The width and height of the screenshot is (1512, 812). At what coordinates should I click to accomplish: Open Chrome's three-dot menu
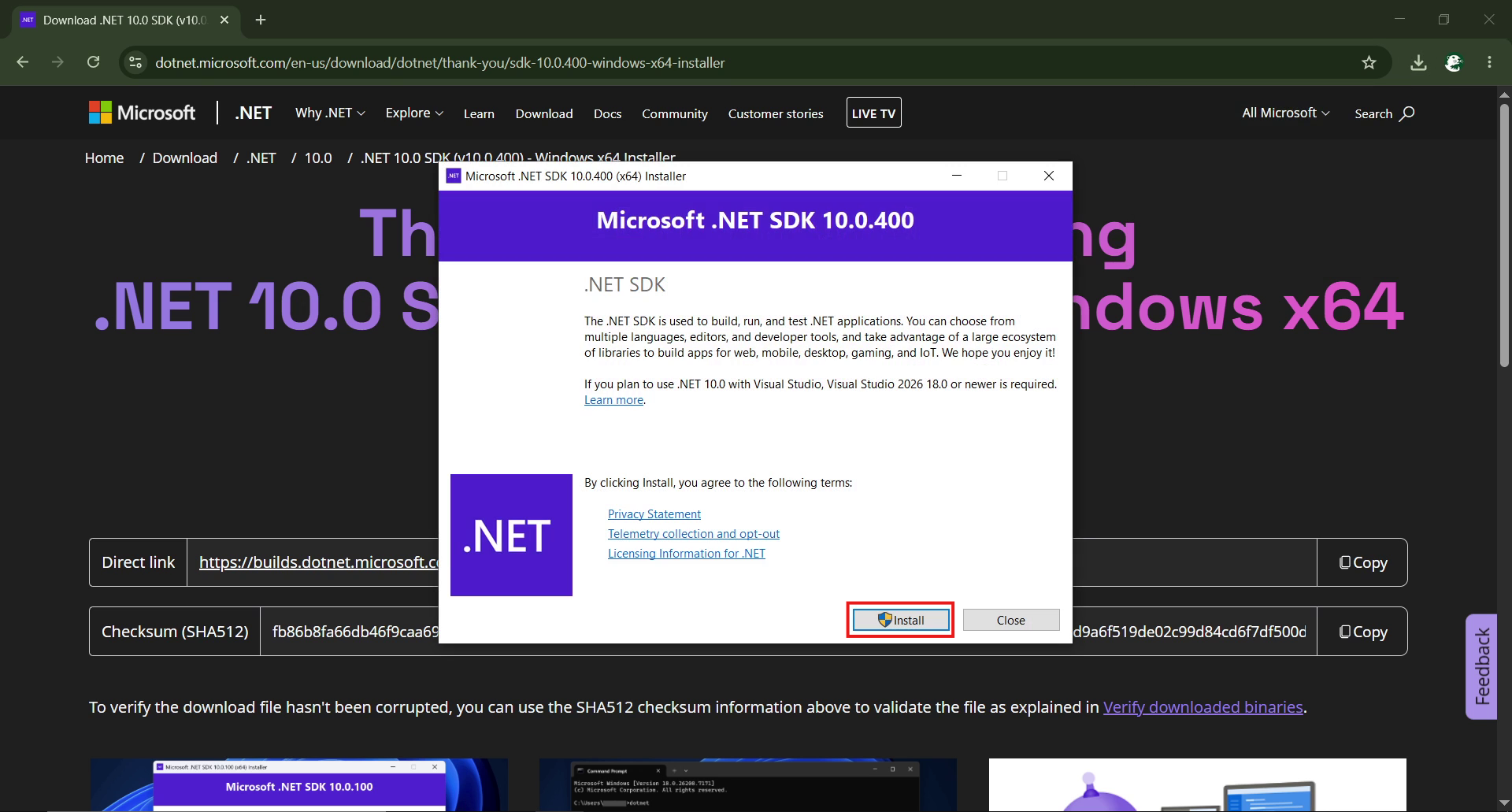coord(1489,62)
